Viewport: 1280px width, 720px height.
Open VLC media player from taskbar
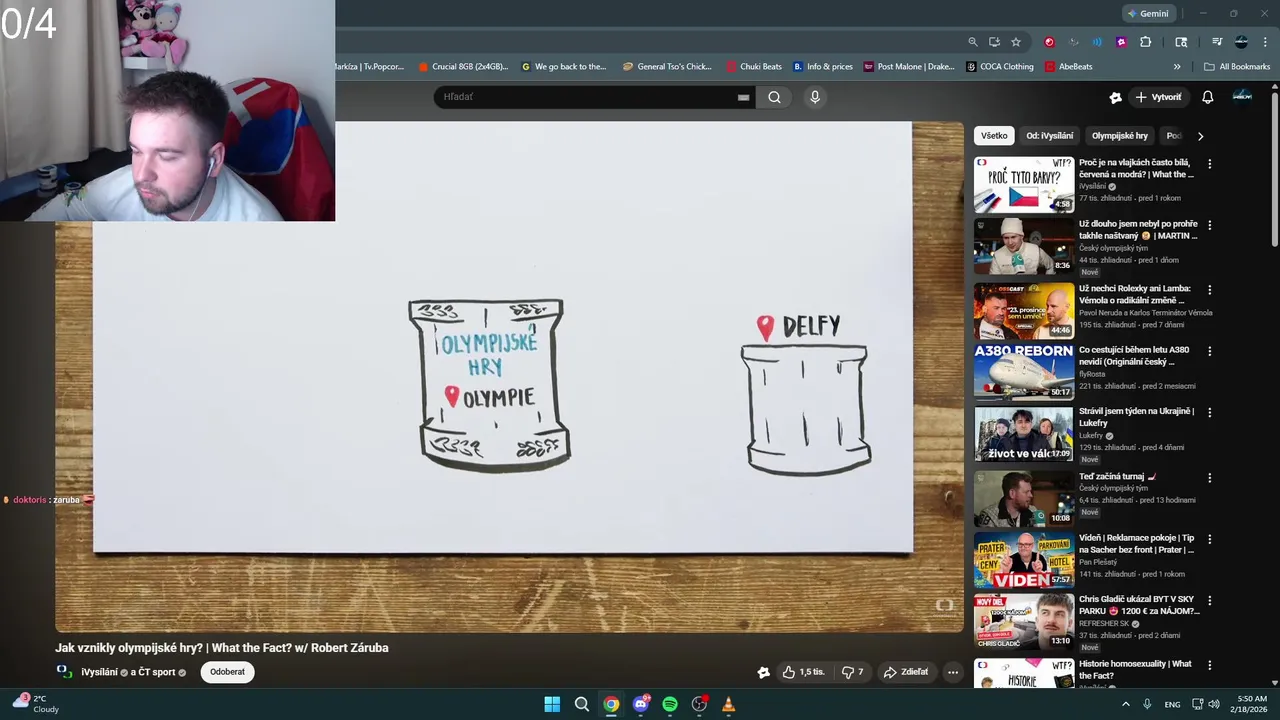[x=728, y=704]
